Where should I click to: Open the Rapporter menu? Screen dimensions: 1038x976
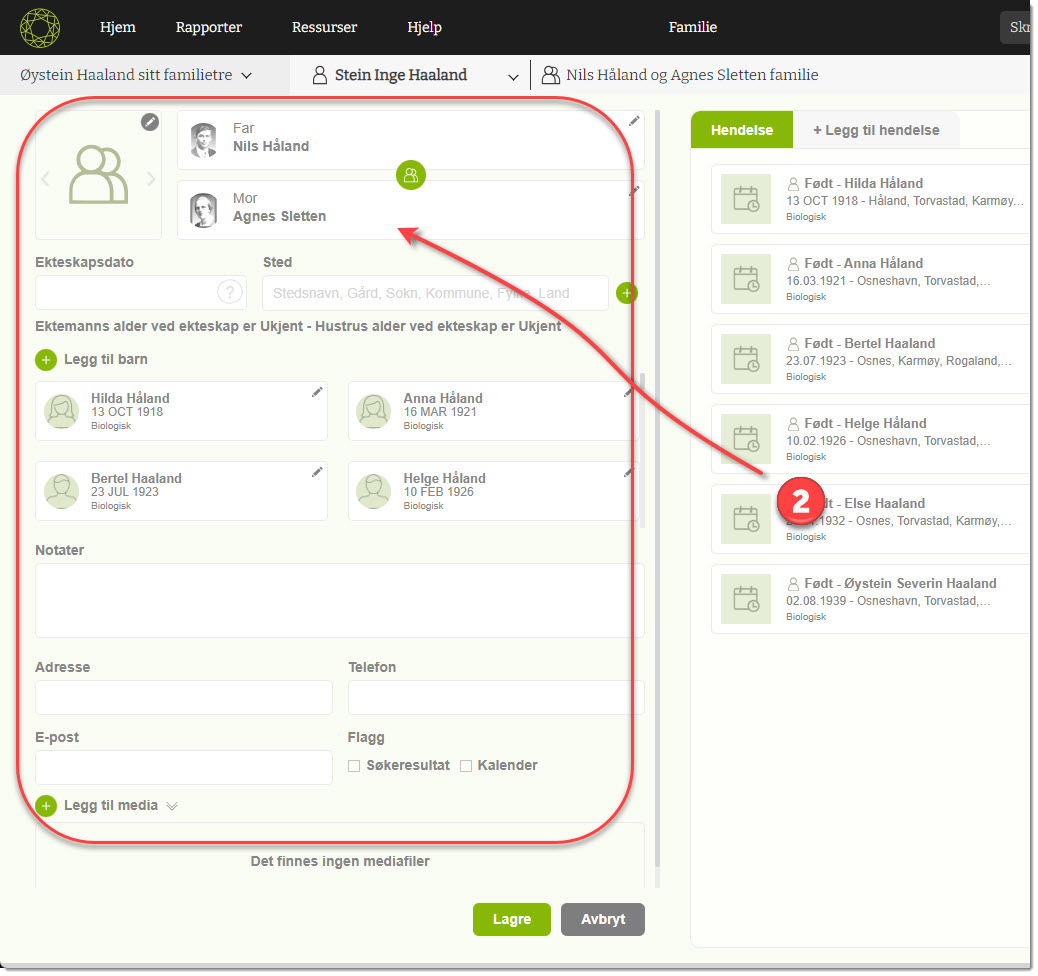tap(208, 27)
